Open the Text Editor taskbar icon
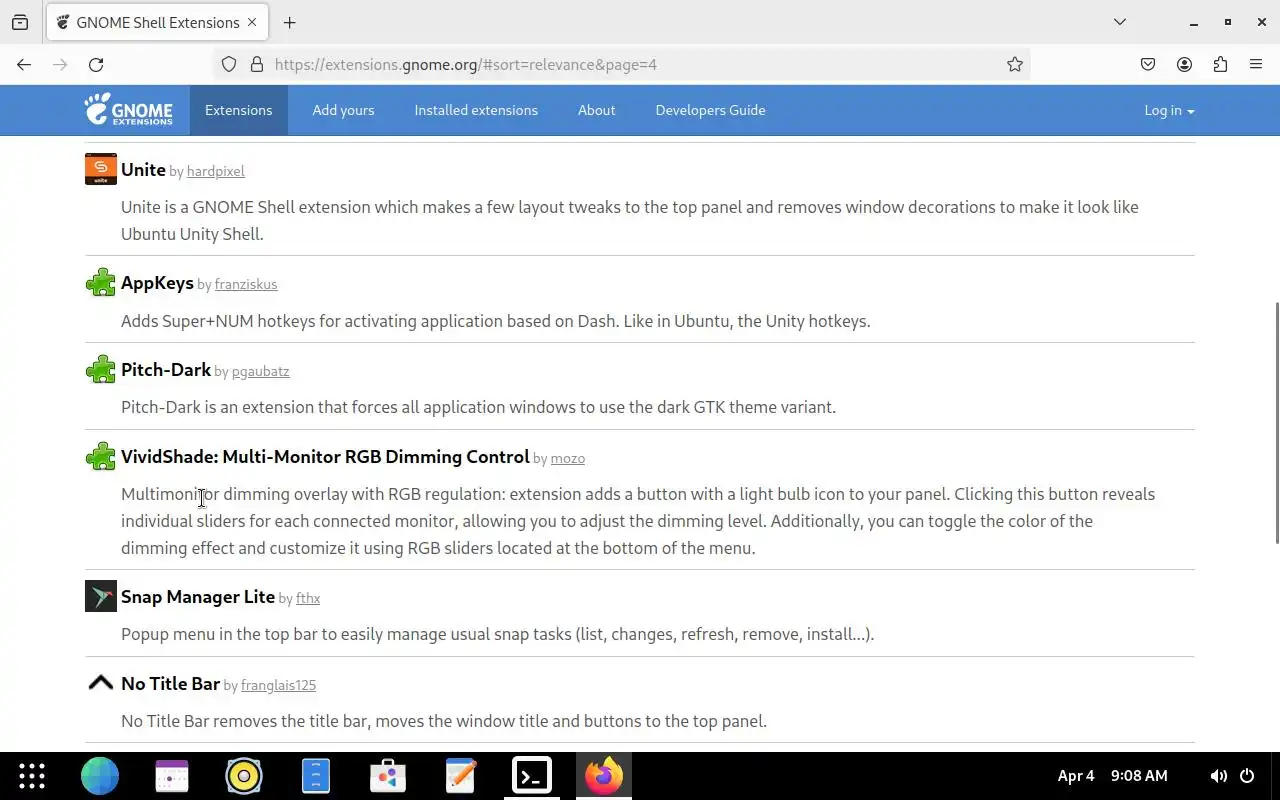 [460, 776]
